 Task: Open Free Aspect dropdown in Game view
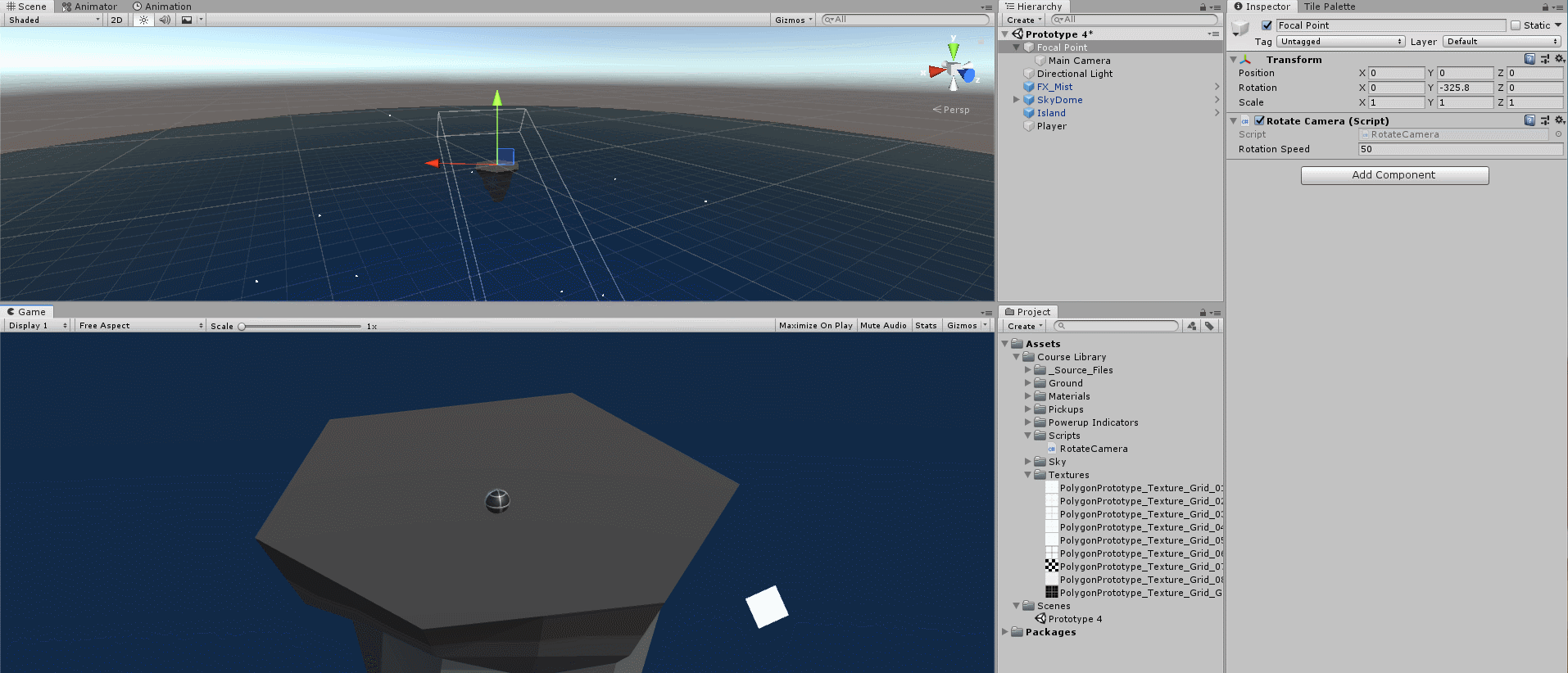(x=139, y=326)
